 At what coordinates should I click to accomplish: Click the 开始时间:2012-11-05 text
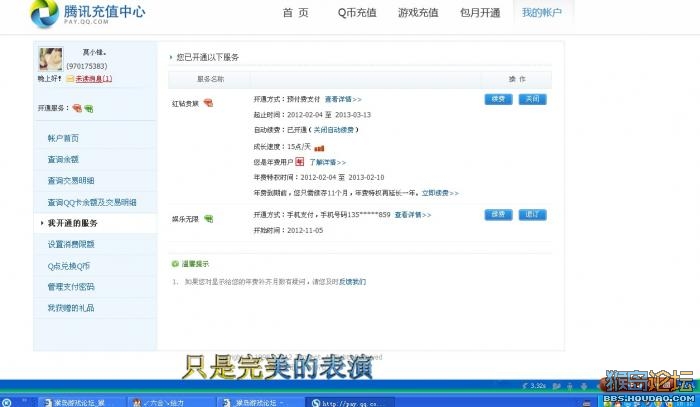[x=288, y=230]
